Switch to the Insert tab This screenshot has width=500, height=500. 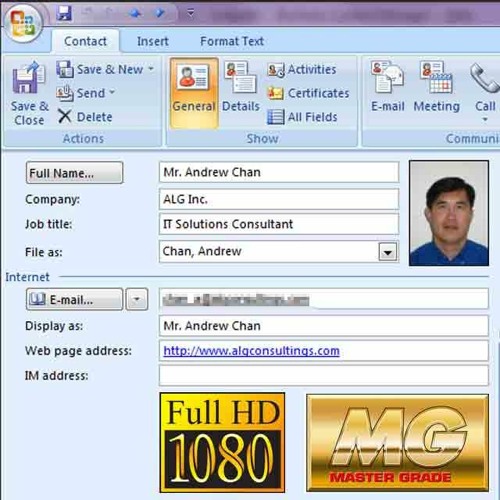pyautogui.click(x=153, y=41)
